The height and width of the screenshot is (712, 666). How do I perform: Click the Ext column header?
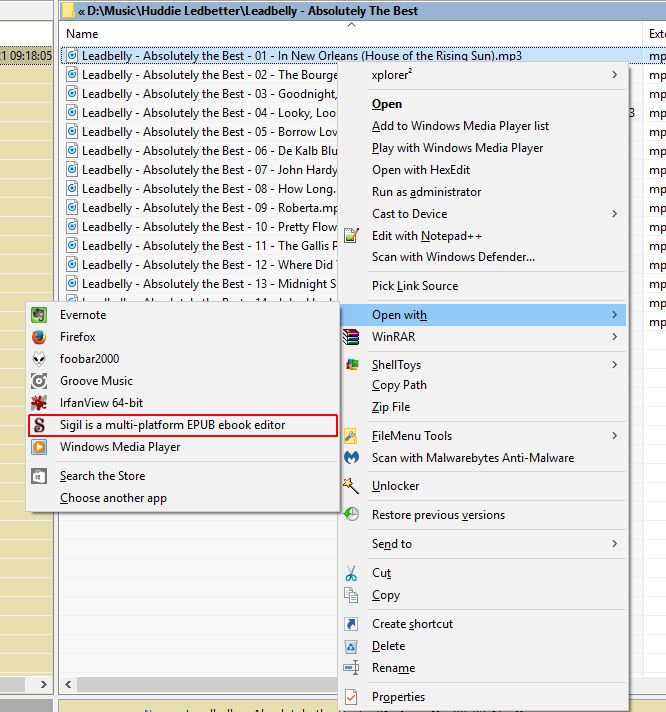tap(655, 34)
